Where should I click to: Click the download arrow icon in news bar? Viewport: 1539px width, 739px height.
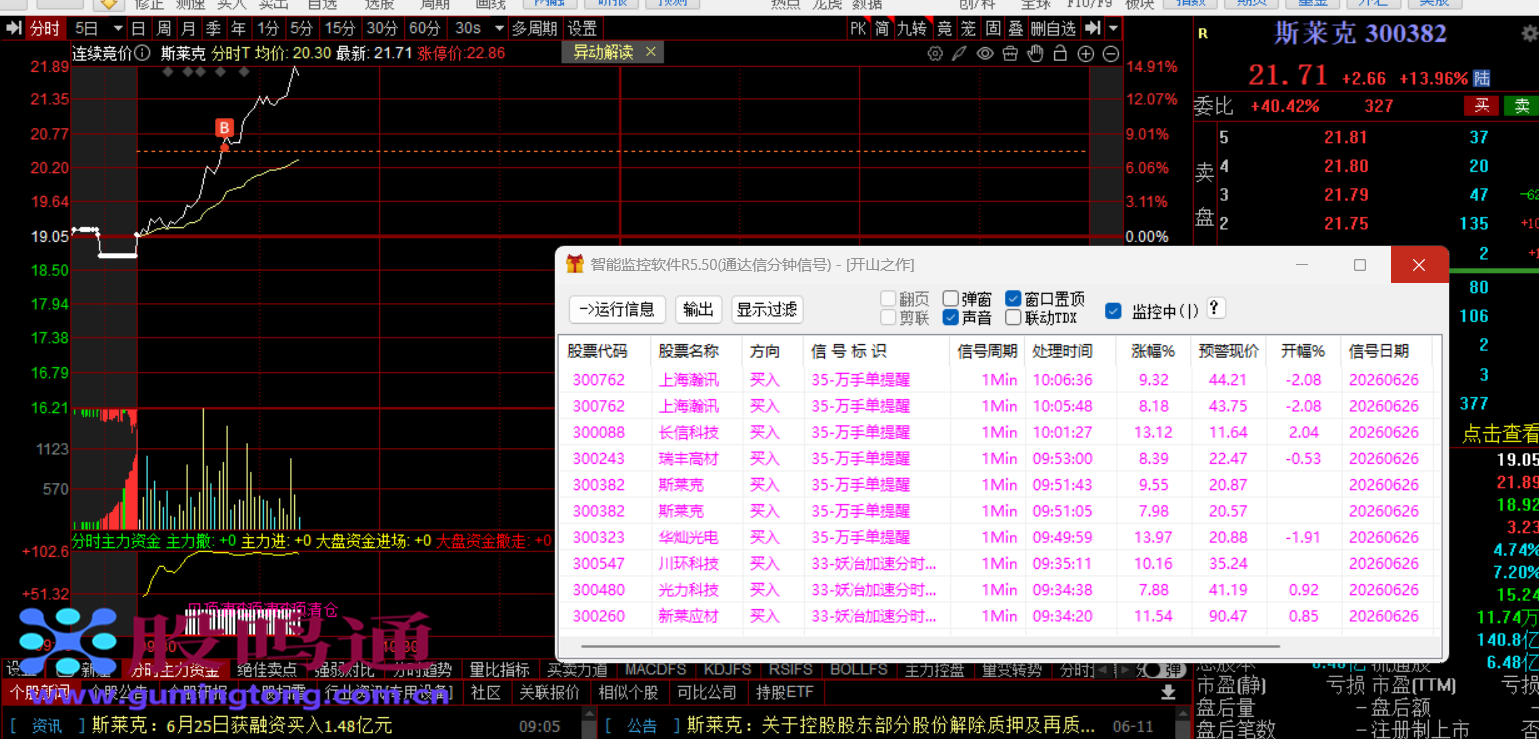tap(1168, 692)
